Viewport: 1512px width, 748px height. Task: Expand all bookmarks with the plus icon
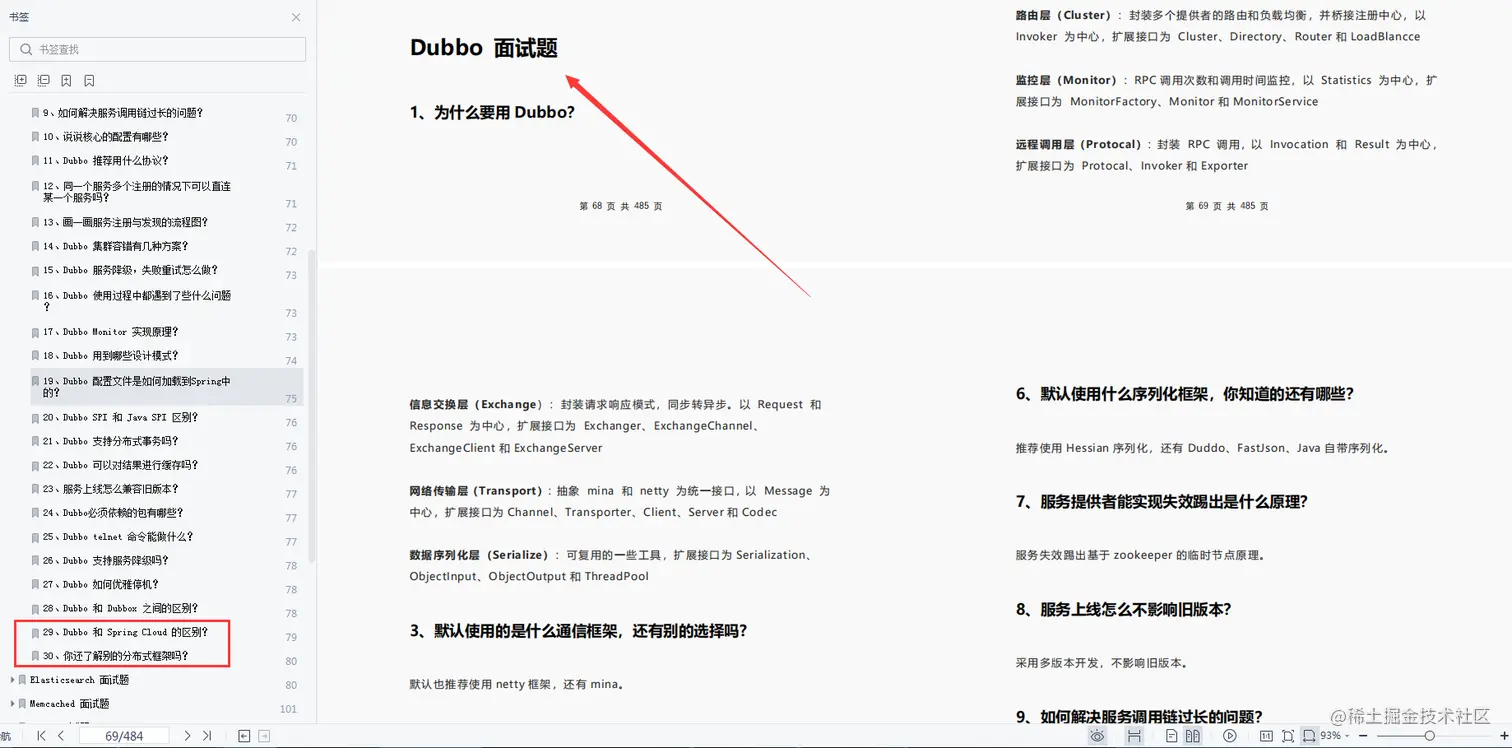point(20,80)
